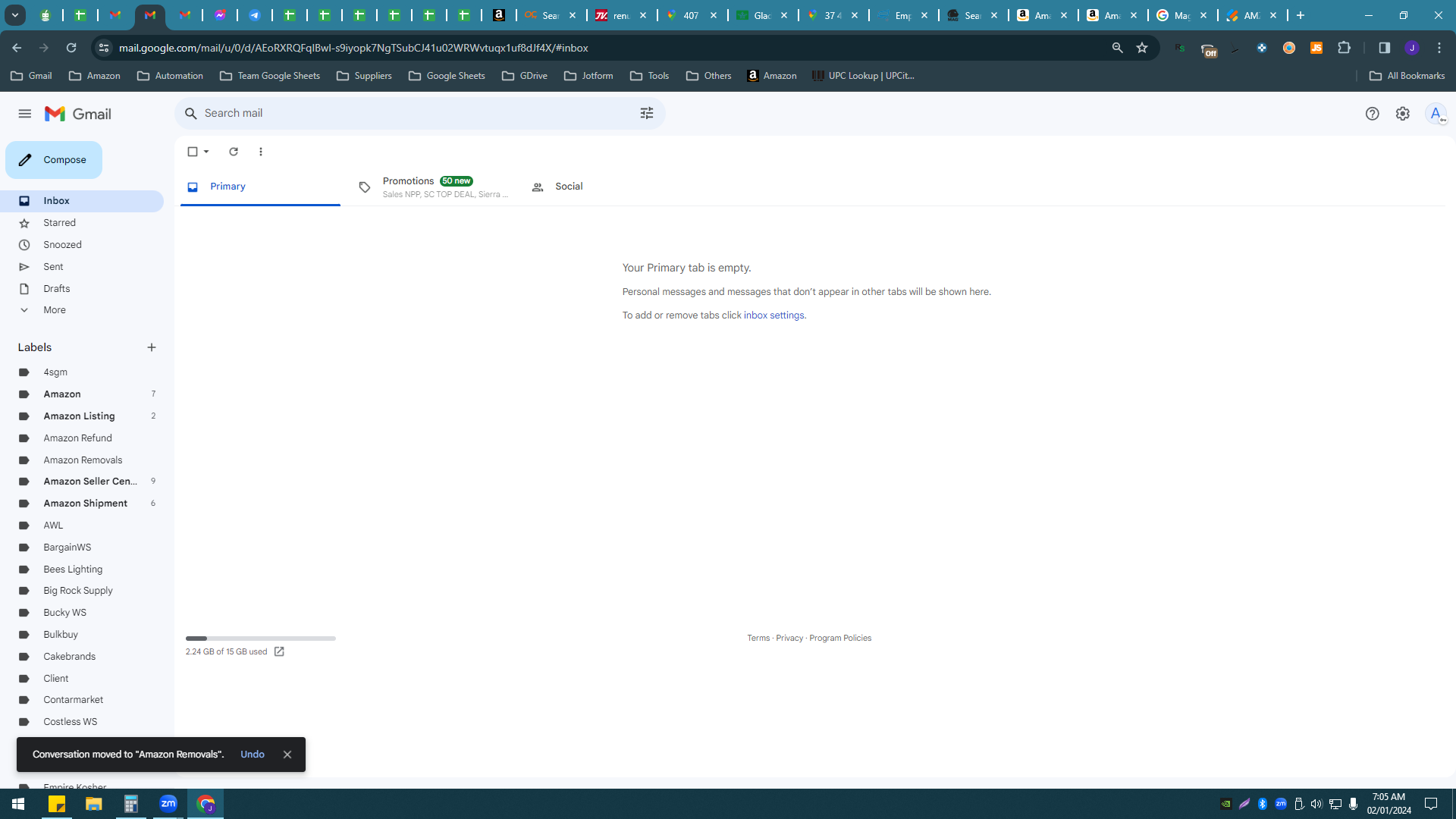Switch to the Promotions tab
The image size is (1456, 819).
click(434, 187)
